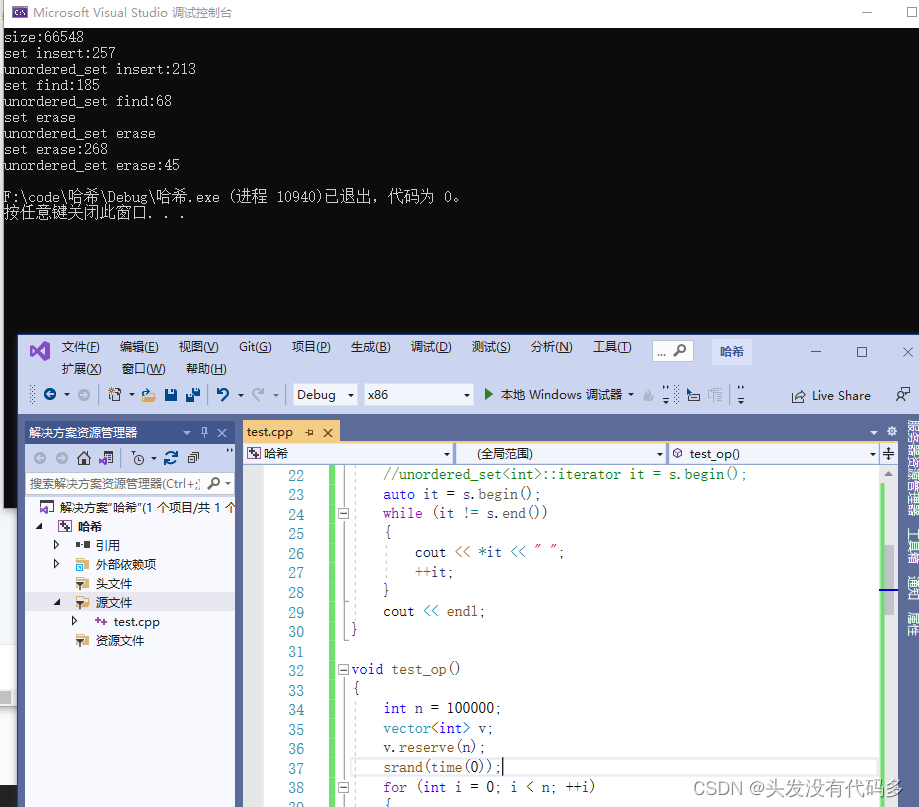Click the pending changes clock filter icon
The image size is (919, 807).
138,458
